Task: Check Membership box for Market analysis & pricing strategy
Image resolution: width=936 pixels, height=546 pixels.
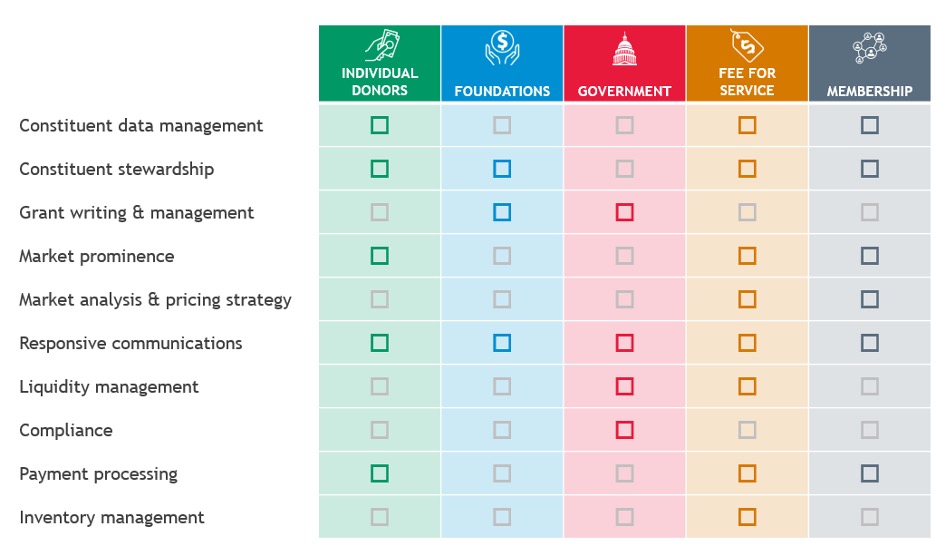Action: click(870, 300)
